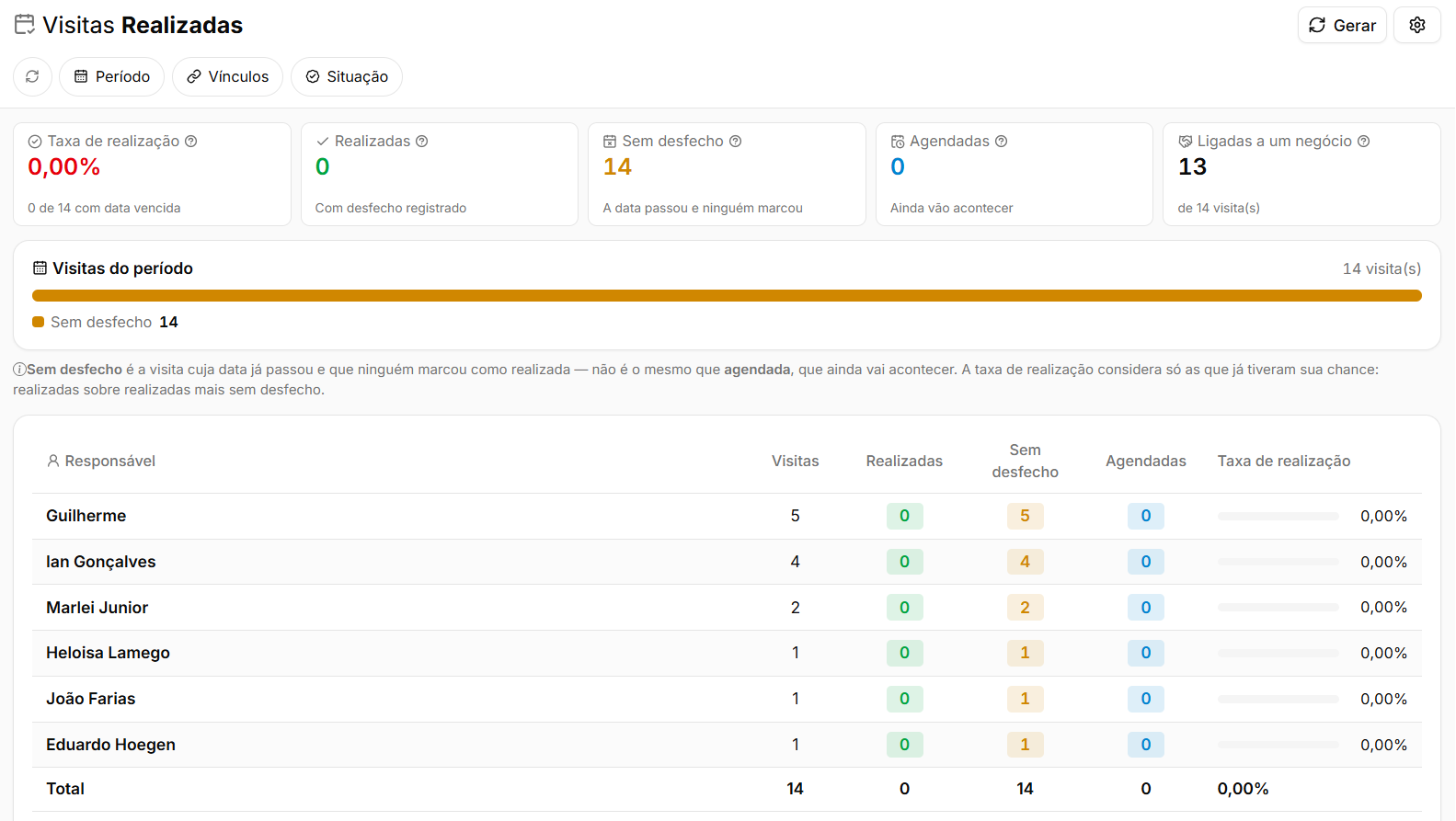Click help icon beside Agendadas card title
Image resolution: width=1456 pixels, height=821 pixels.
(x=1002, y=142)
